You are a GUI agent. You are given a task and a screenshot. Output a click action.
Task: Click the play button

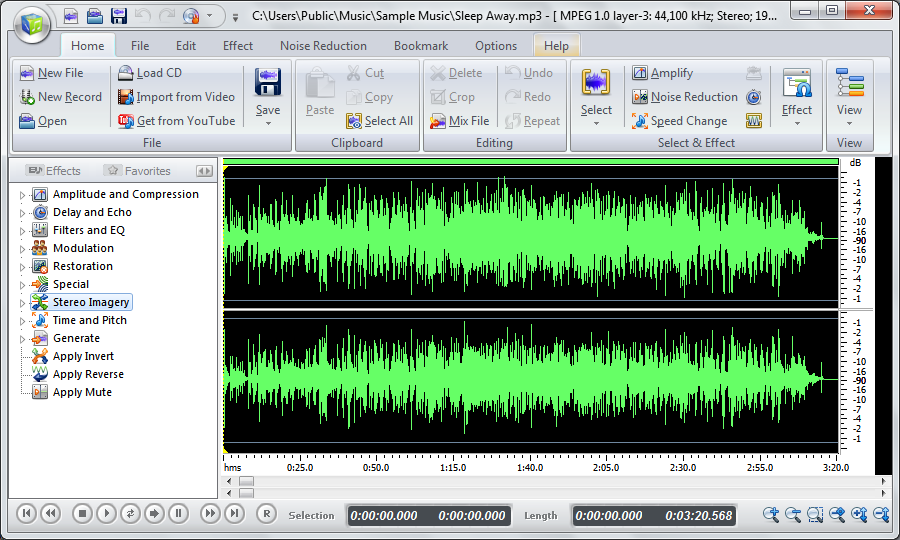click(x=106, y=513)
